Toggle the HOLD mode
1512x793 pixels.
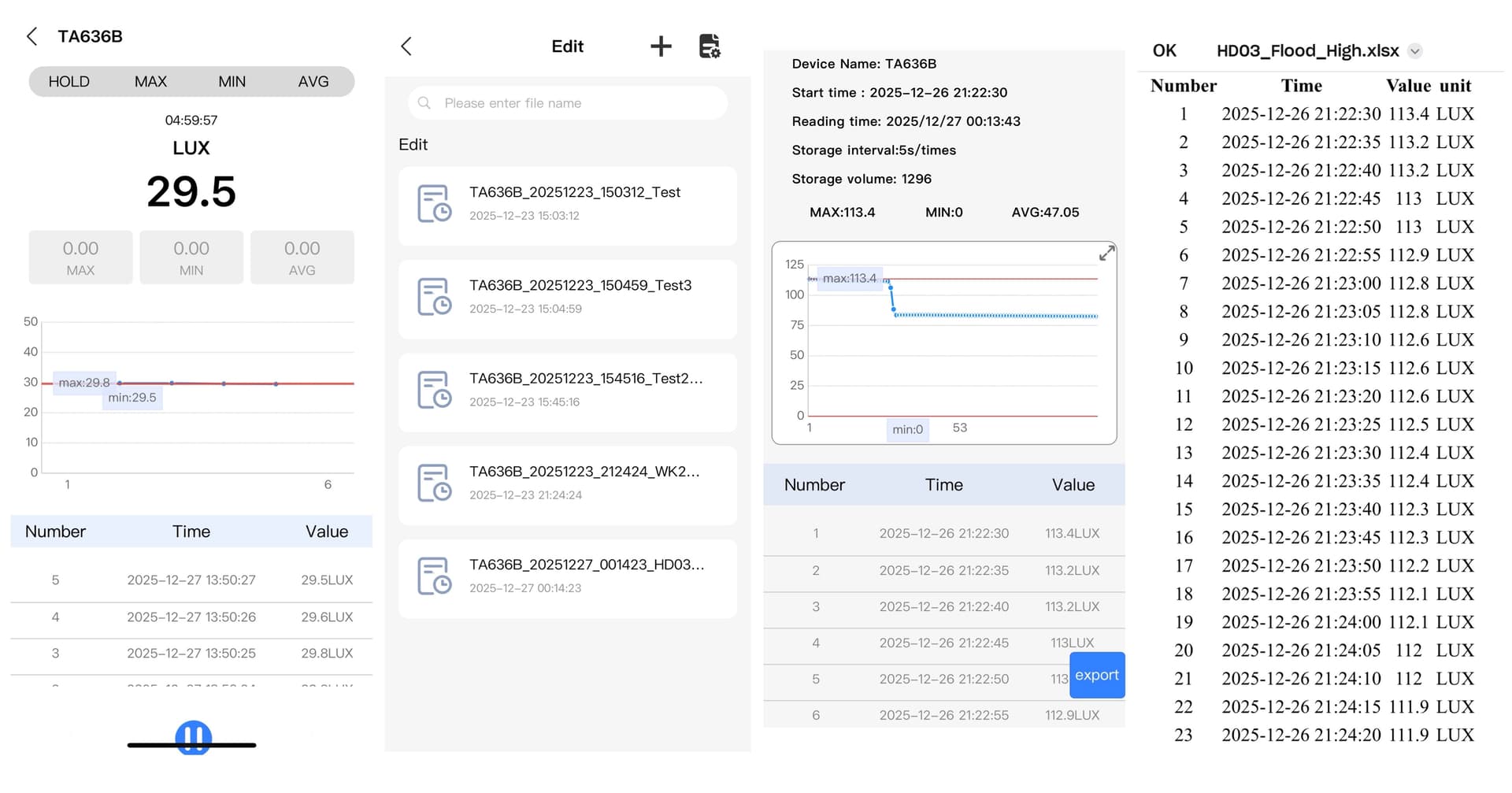point(69,82)
